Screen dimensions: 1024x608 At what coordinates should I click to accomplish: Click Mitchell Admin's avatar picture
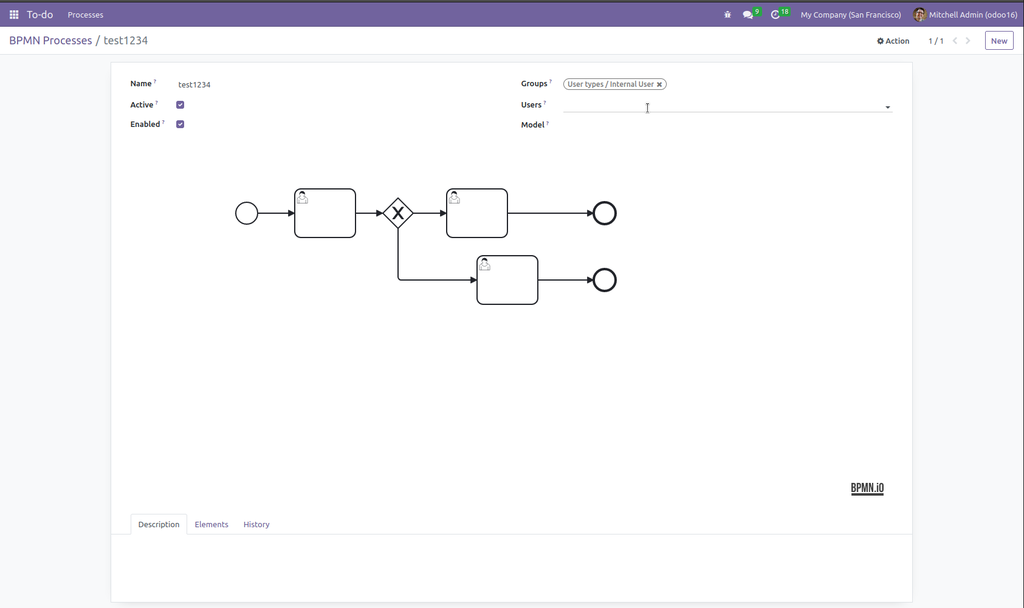click(x=920, y=14)
